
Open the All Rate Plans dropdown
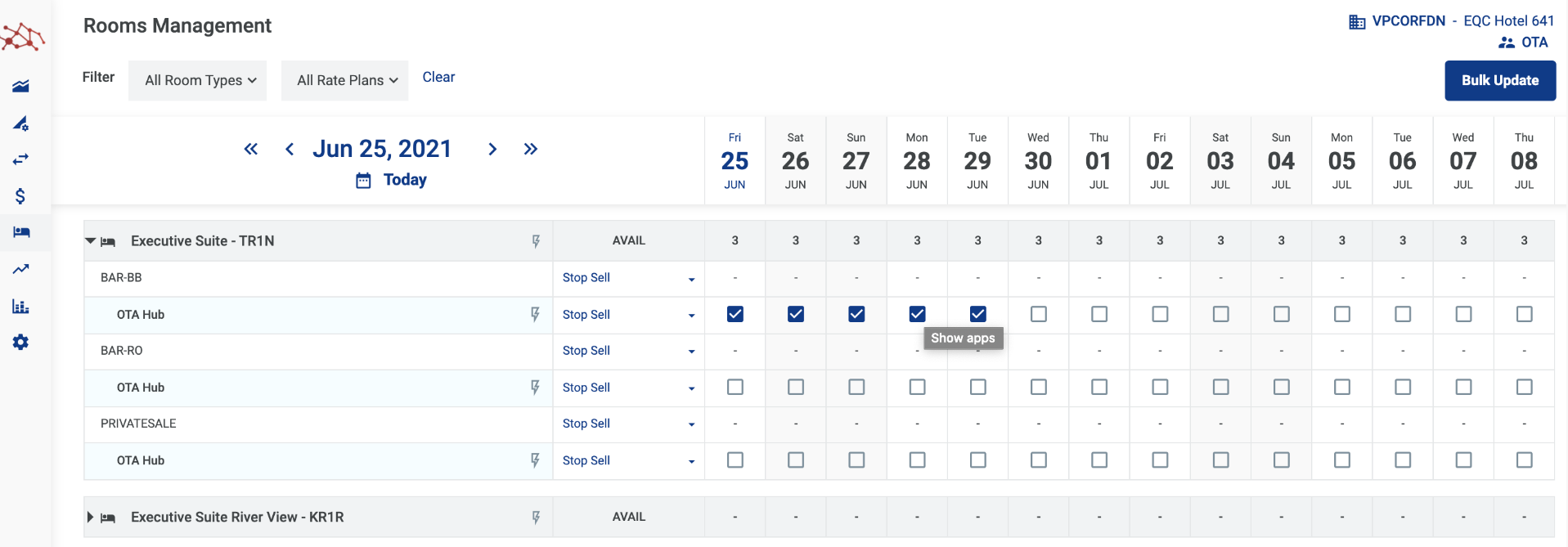[344, 80]
